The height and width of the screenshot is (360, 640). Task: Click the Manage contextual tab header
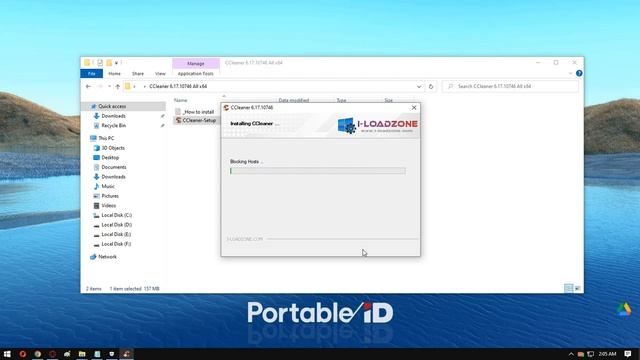(x=196, y=64)
